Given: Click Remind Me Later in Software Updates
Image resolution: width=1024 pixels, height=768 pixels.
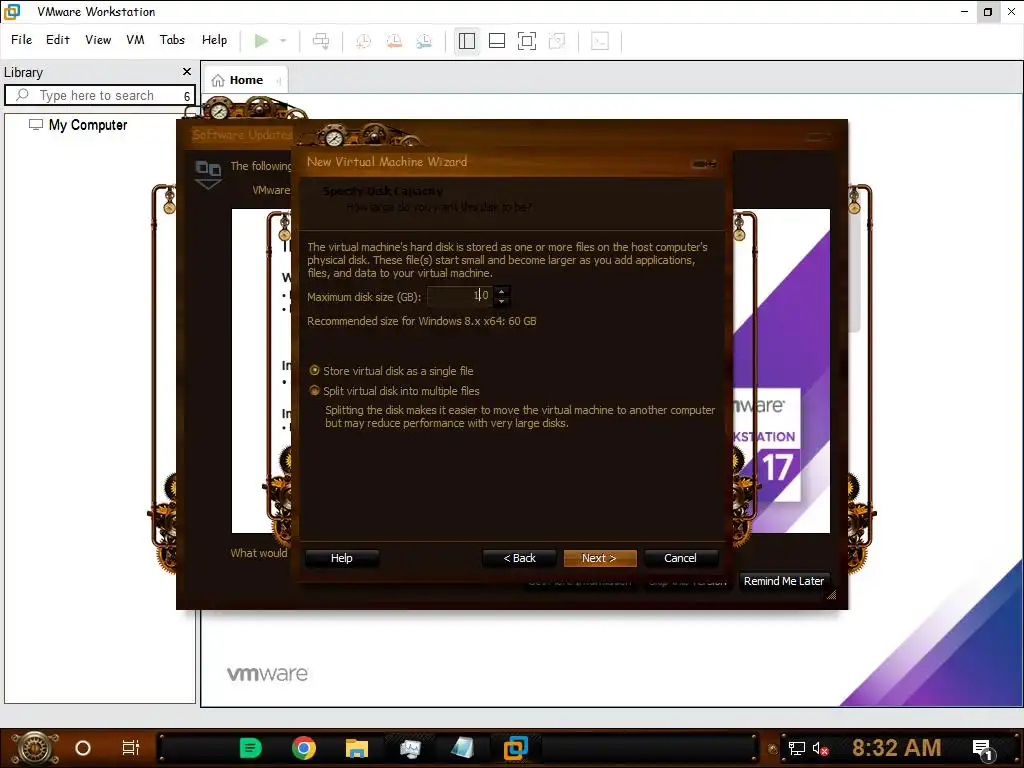Looking at the screenshot, I should point(784,581).
